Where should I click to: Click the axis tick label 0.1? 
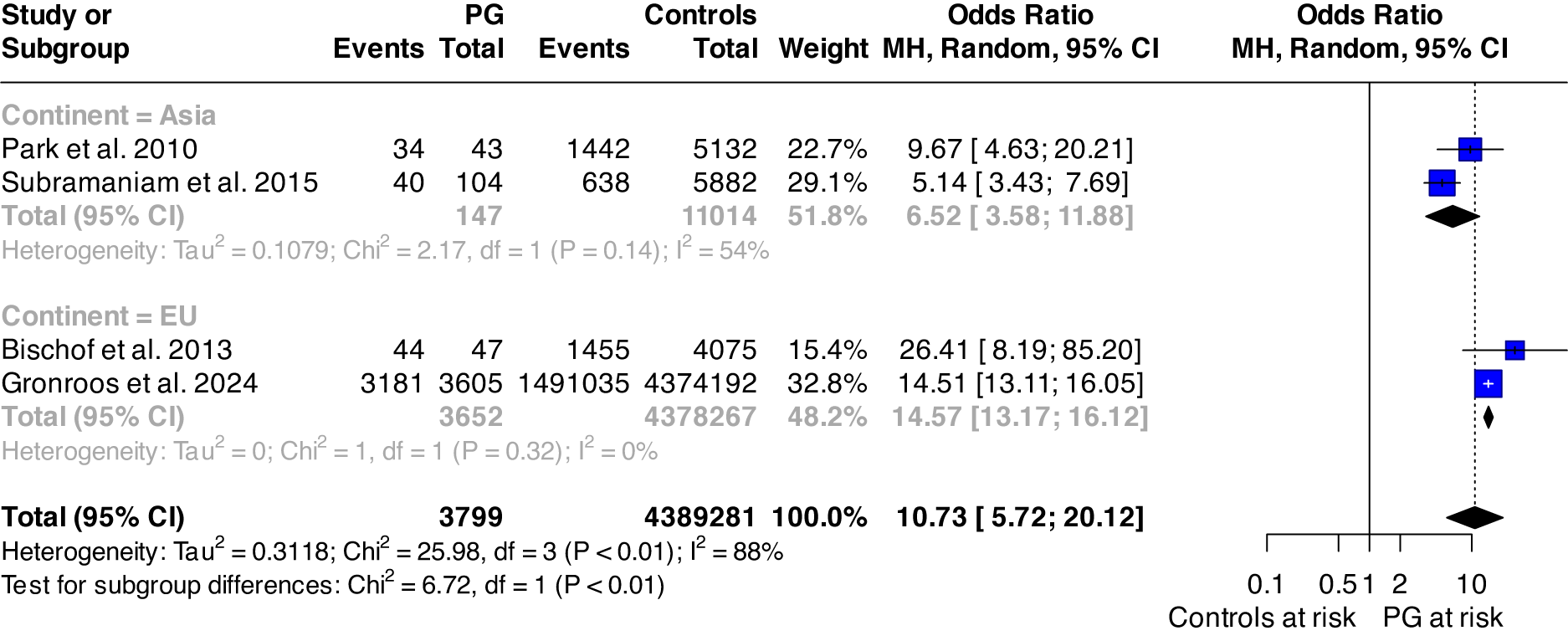pyautogui.click(x=1265, y=584)
